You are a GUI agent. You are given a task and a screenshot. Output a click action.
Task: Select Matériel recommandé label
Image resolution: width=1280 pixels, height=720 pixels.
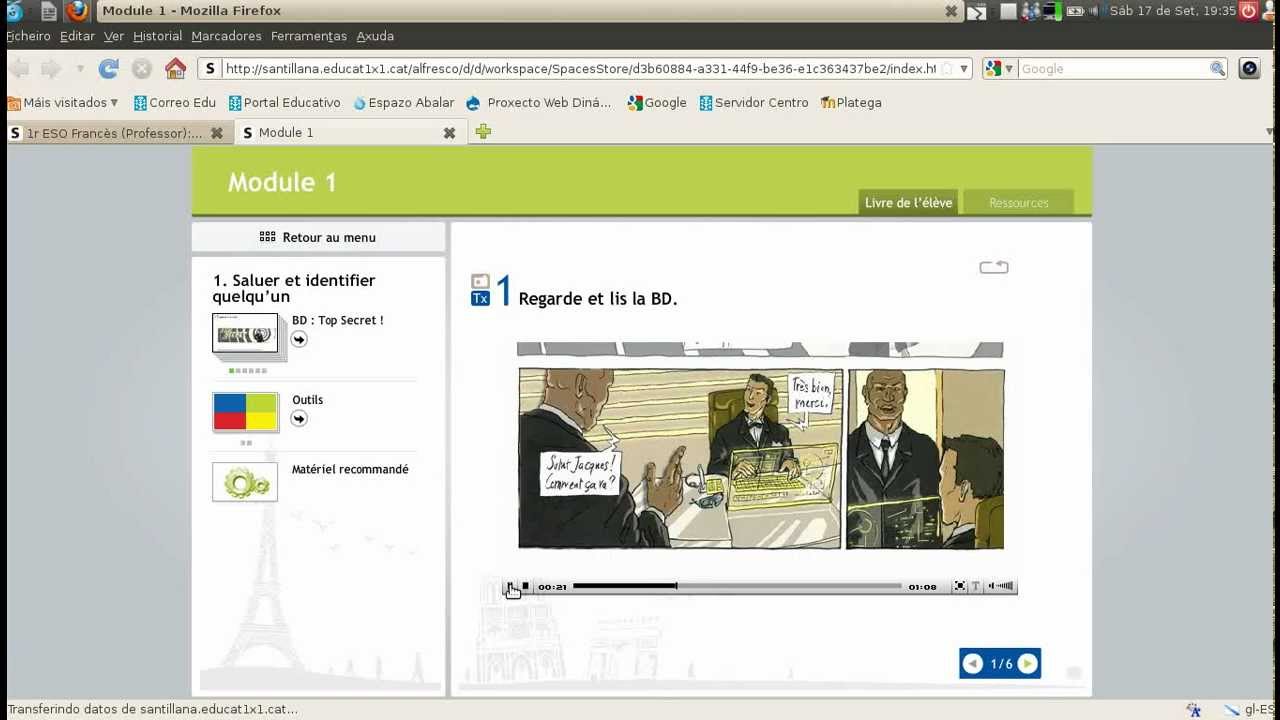pos(350,469)
